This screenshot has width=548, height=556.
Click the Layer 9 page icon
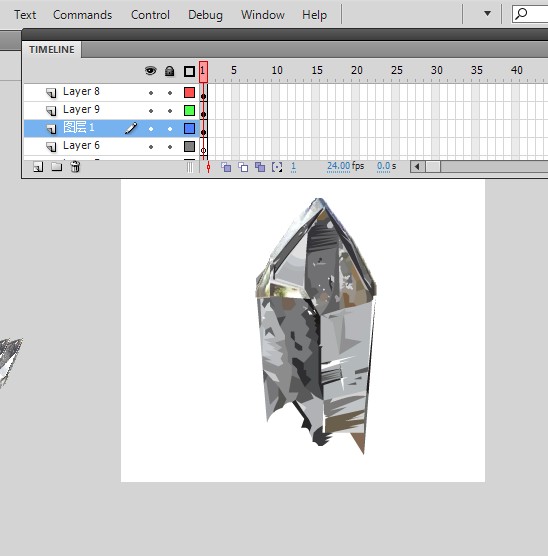(x=51, y=111)
